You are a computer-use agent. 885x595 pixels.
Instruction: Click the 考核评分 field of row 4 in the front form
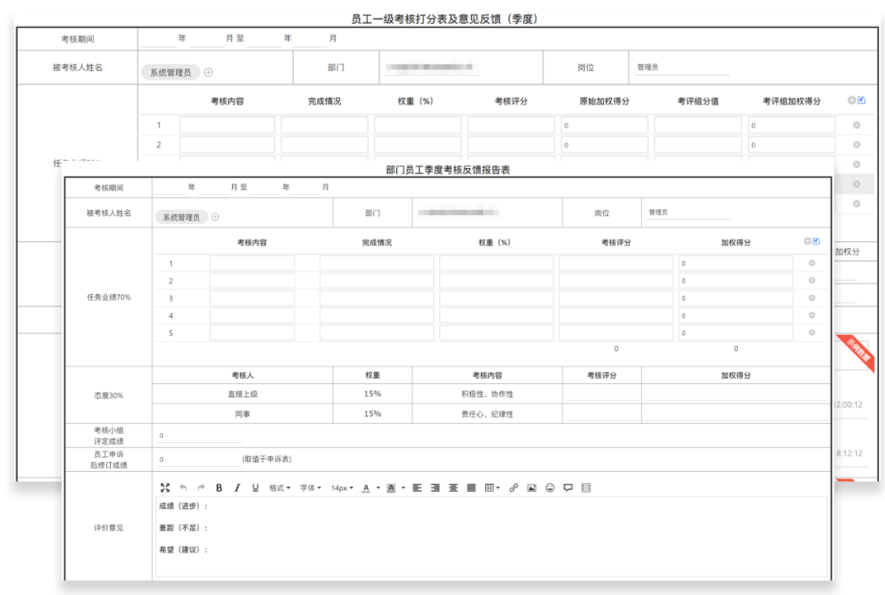click(x=616, y=316)
